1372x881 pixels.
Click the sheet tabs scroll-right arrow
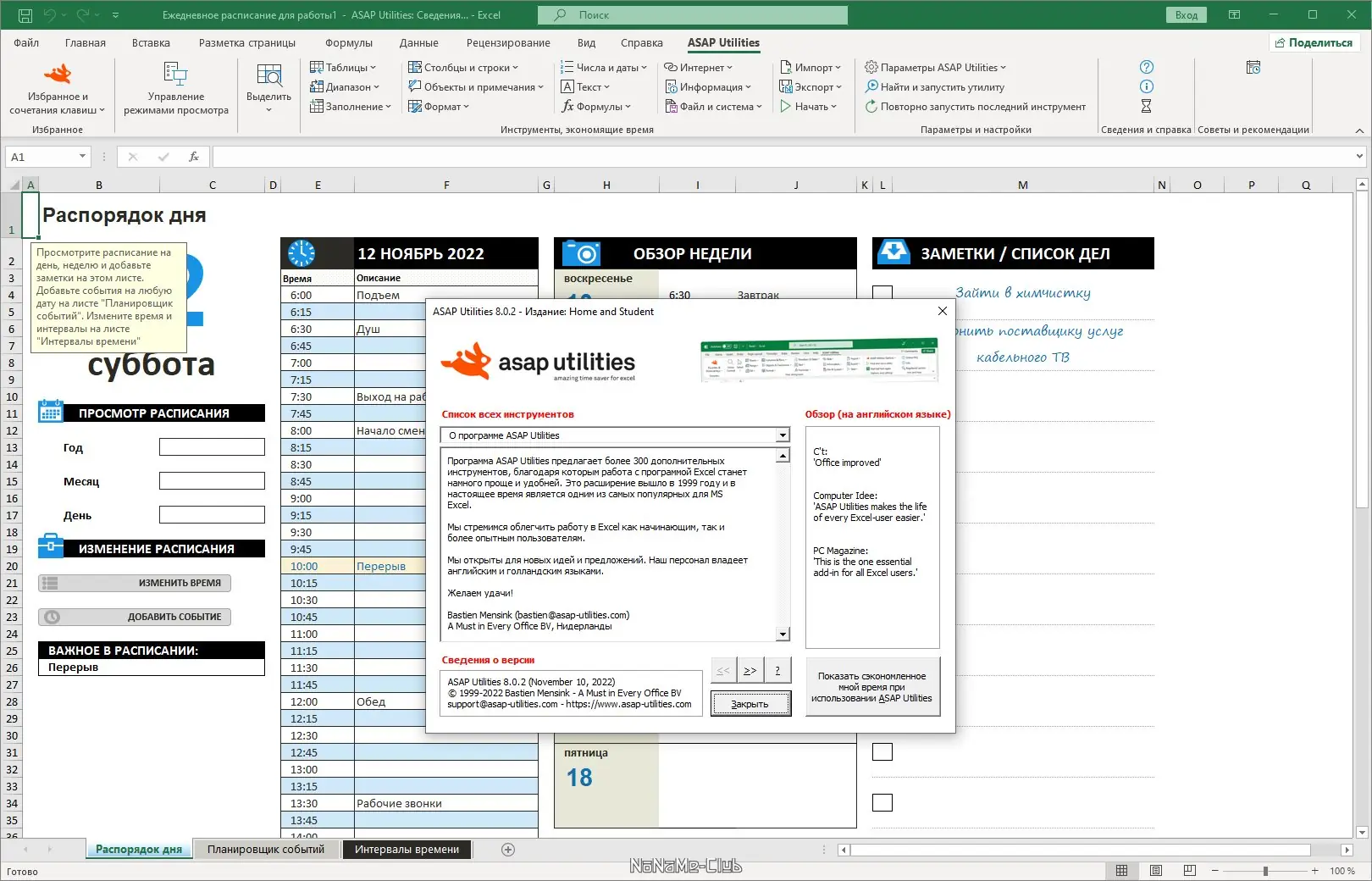tap(50, 850)
